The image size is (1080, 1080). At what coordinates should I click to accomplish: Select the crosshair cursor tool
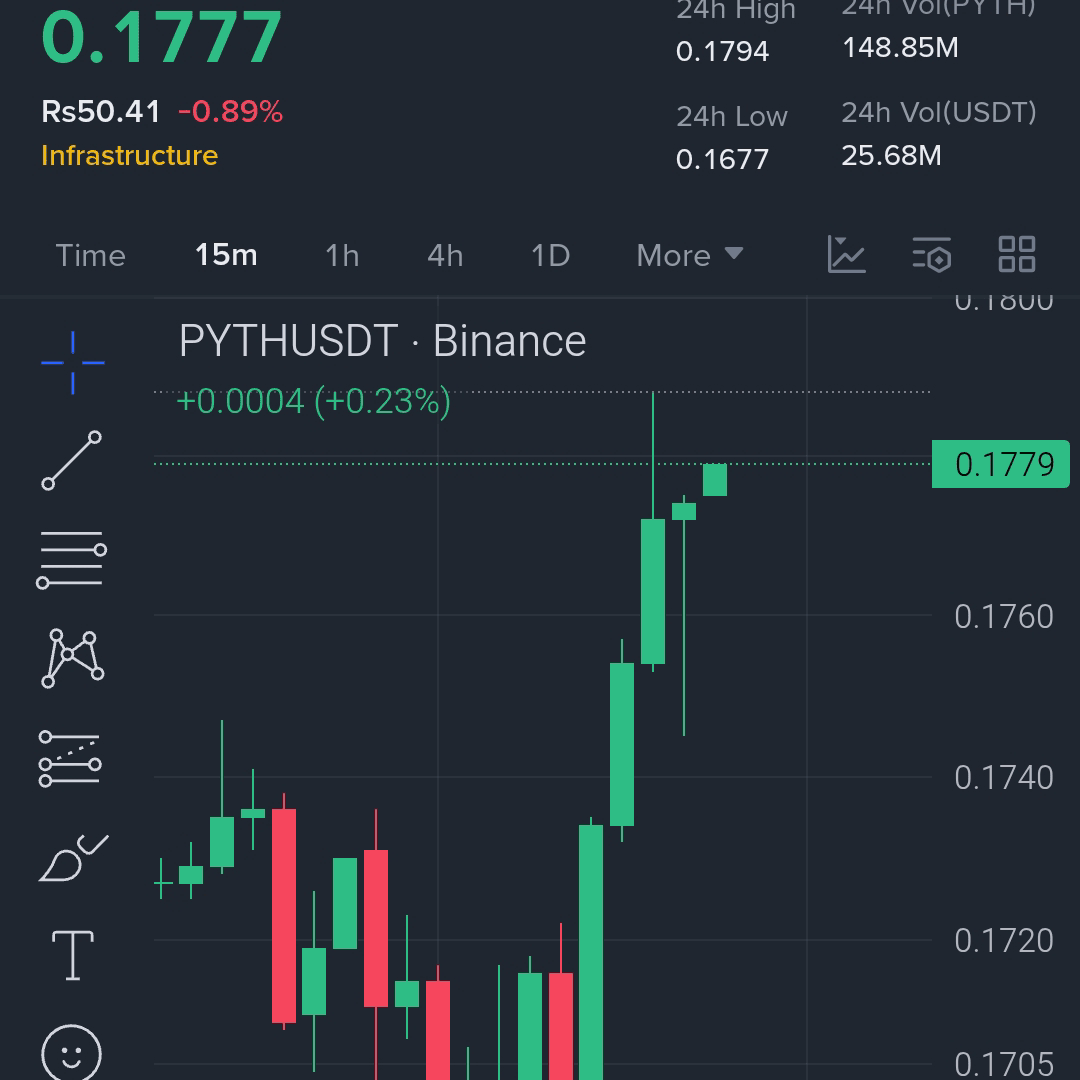[x=72, y=362]
